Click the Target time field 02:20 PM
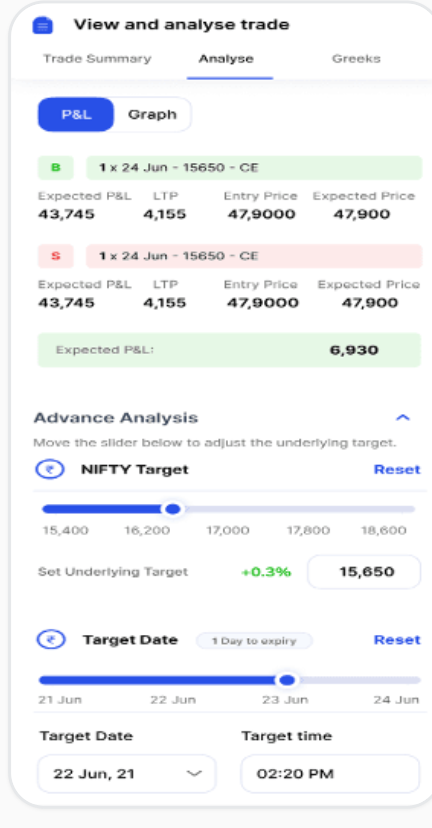Viewport: 432px width, 828px height. pos(330,774)
